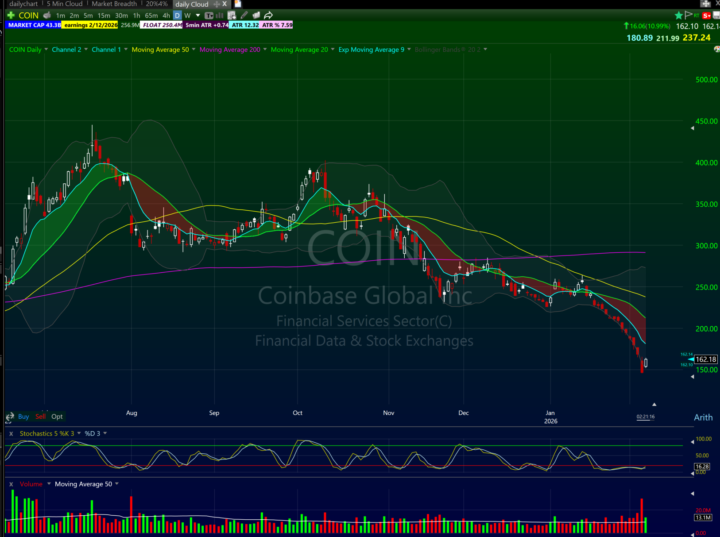Click the Buy button
Viewport: 720px width, 537px height.
coord(23,417)
